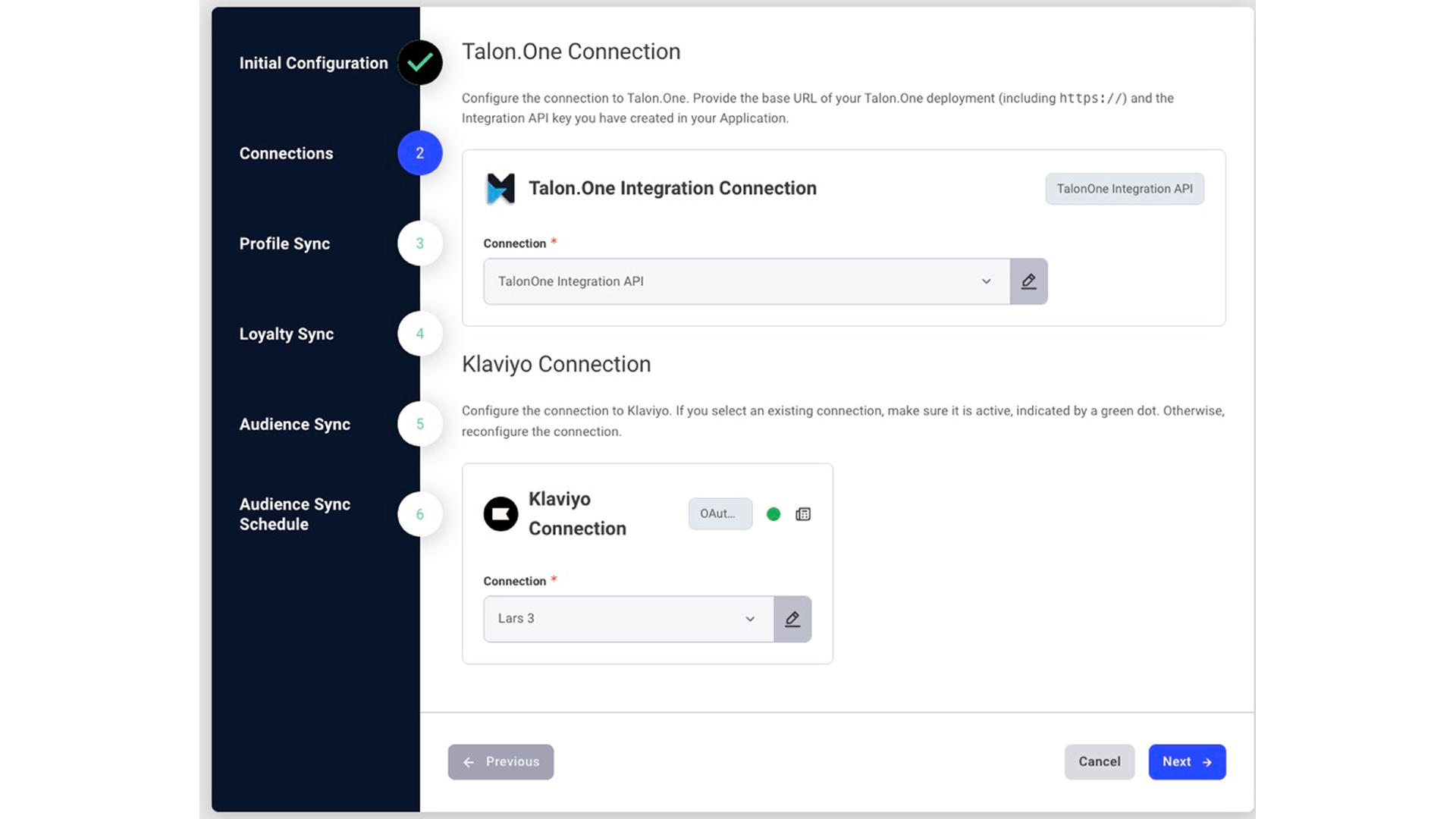
Task: Click the green active status dot
Action: (773, 514)
